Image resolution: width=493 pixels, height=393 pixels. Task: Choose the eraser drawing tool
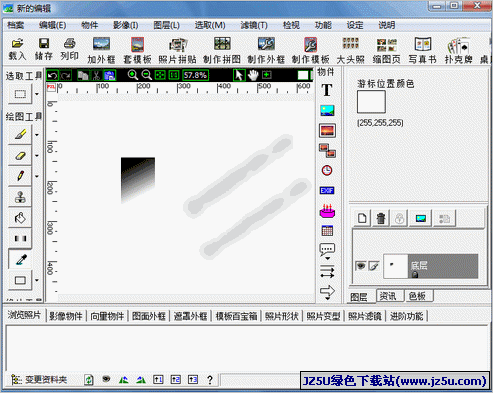20,155
